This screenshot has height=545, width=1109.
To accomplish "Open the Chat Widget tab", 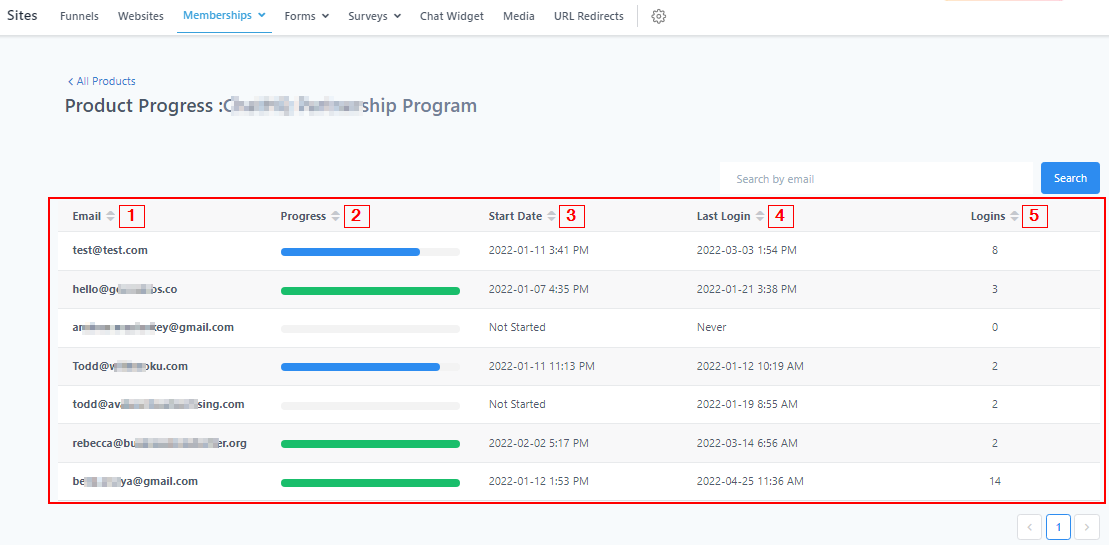I will click(451, 16).
